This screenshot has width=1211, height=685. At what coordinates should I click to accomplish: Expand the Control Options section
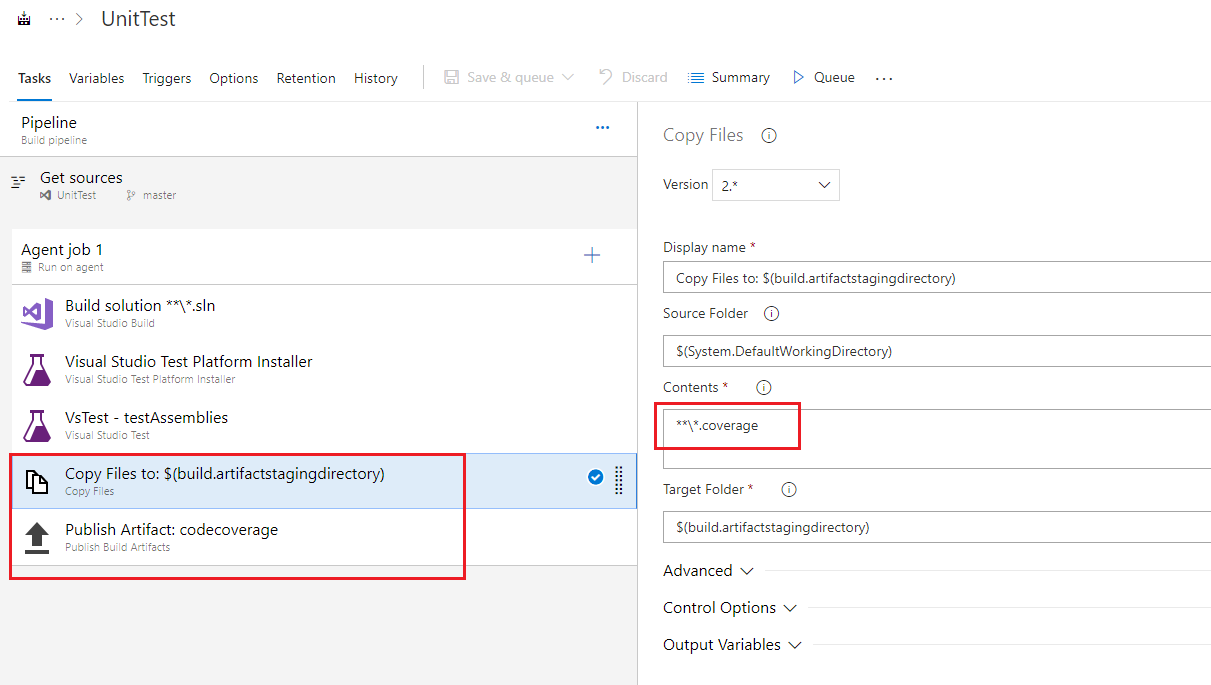pyautogui.click(x=729, y=608)
